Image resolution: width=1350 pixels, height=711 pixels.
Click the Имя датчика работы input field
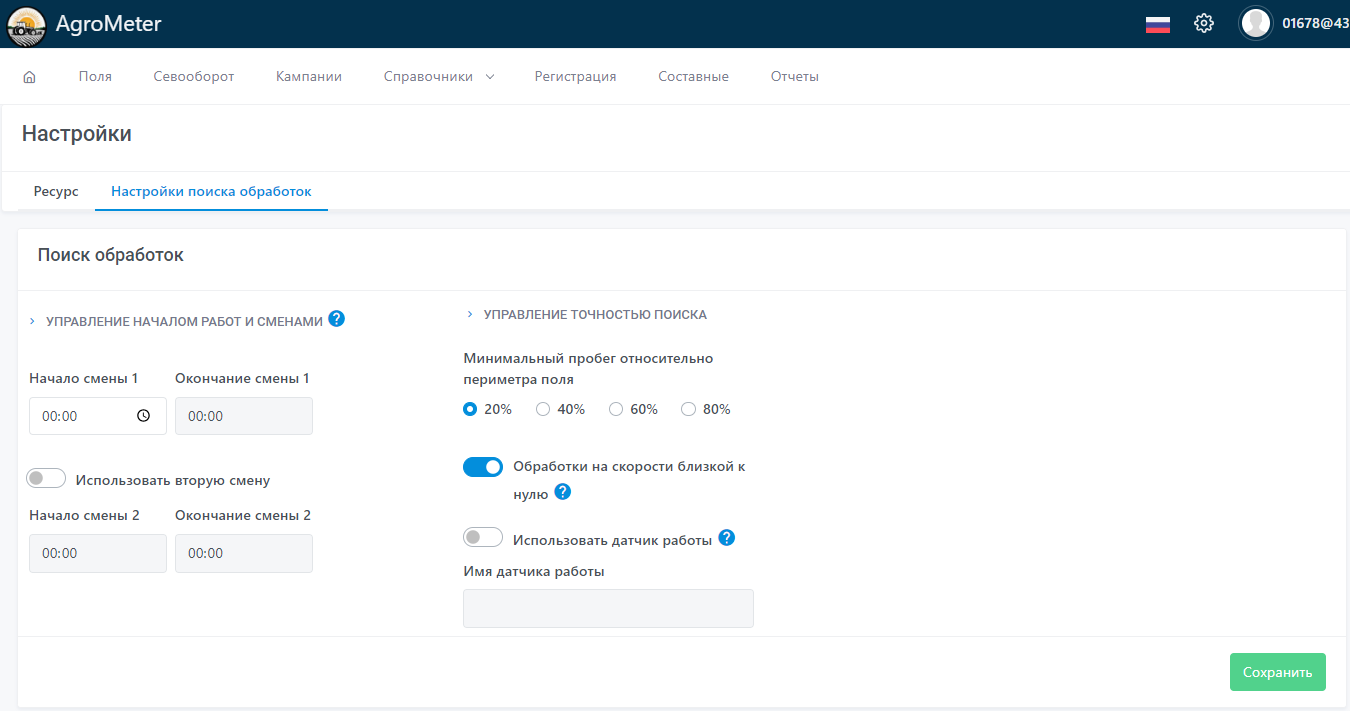click(x=608, y=608)
